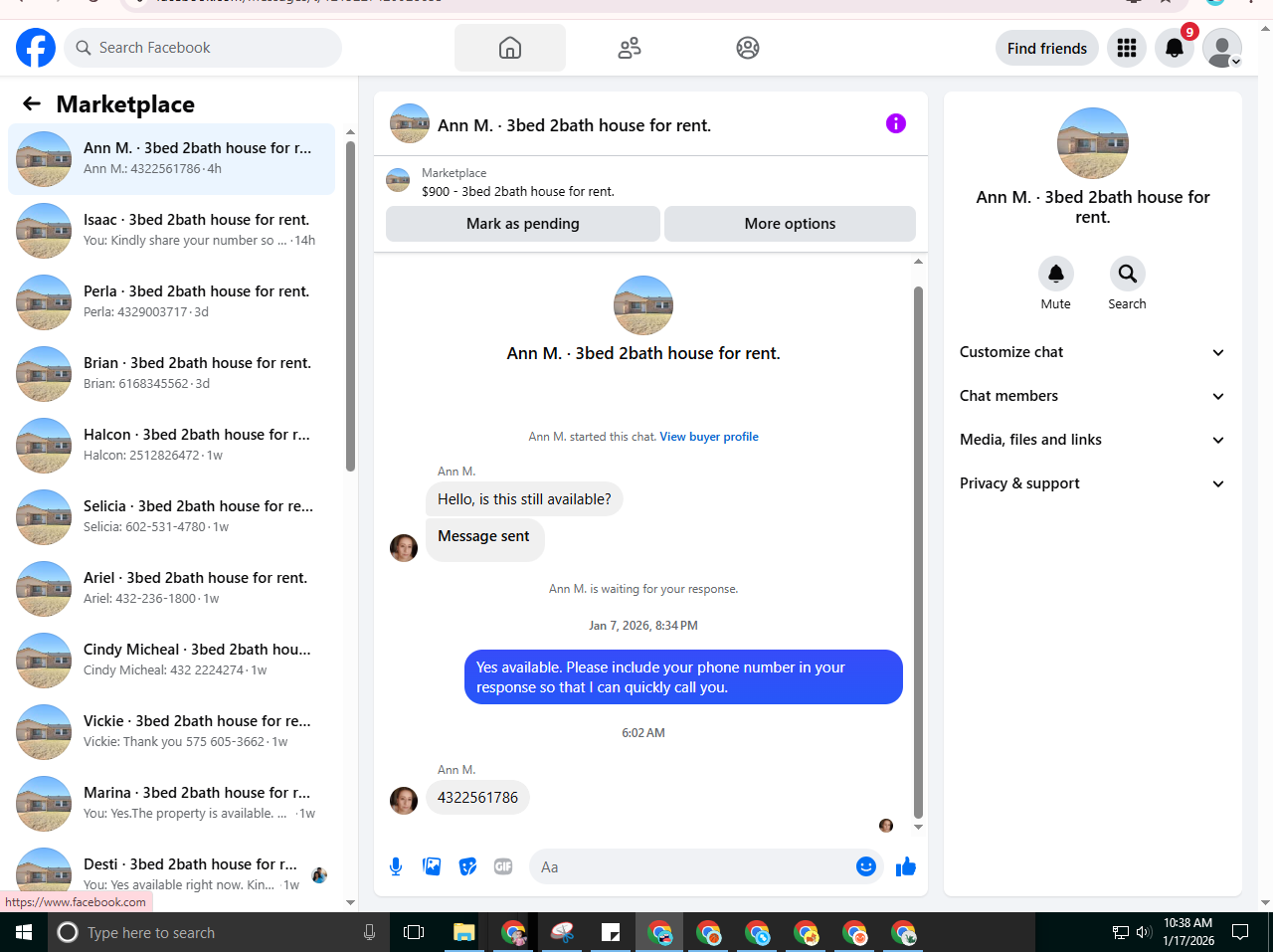Expand Privacy & support section
This screenshot has width=1273, height=952.
(x=1092, y=483)
